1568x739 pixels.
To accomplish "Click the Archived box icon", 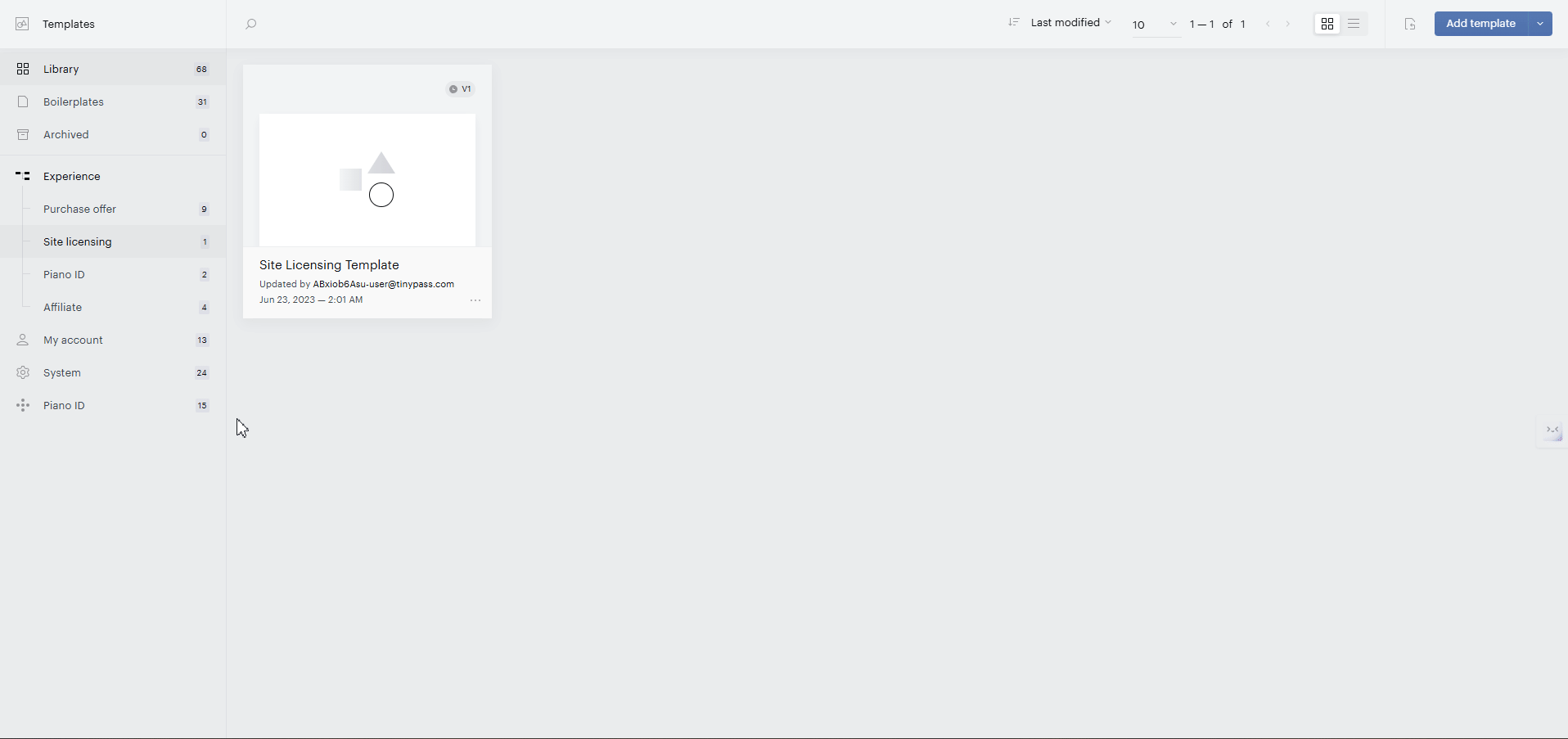I will [x=23, y=134].
